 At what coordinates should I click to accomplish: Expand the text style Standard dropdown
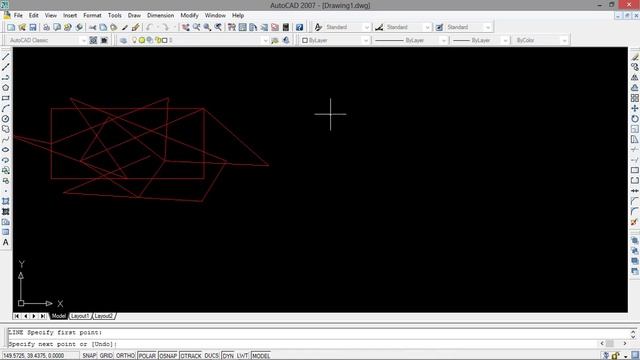[367, 27]
